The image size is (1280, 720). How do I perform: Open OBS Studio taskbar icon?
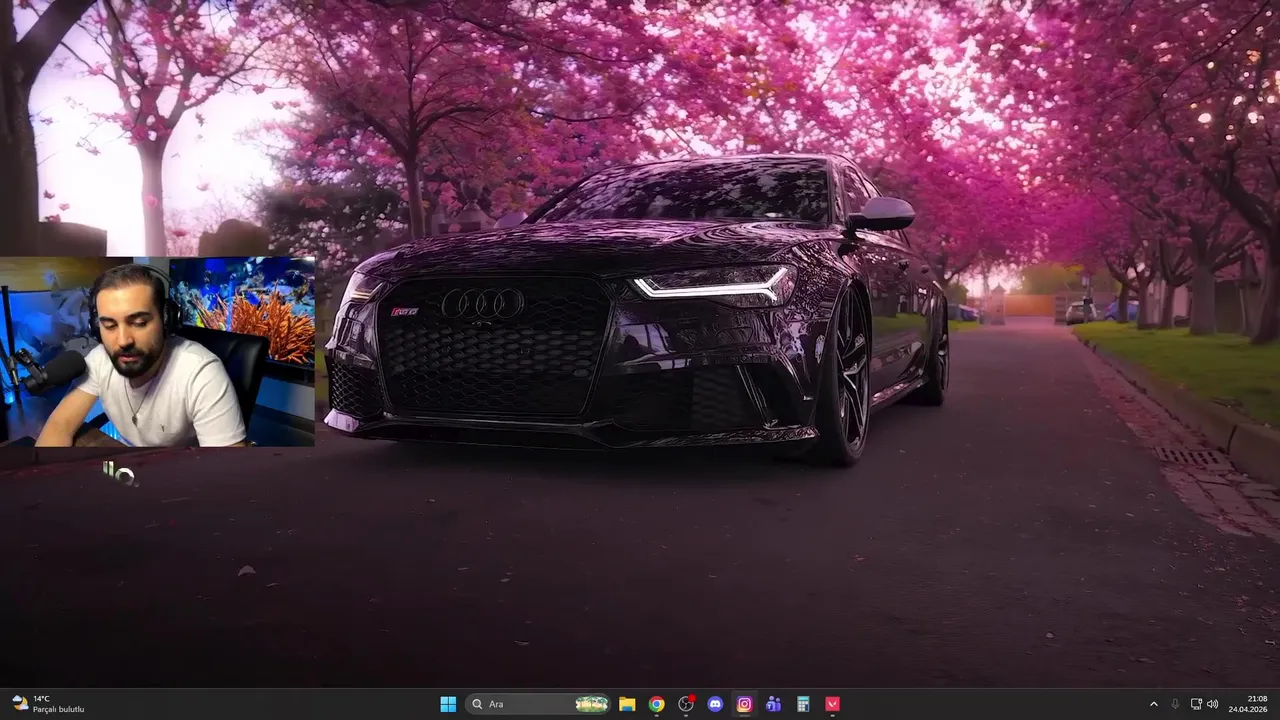(x=686, y=704)
